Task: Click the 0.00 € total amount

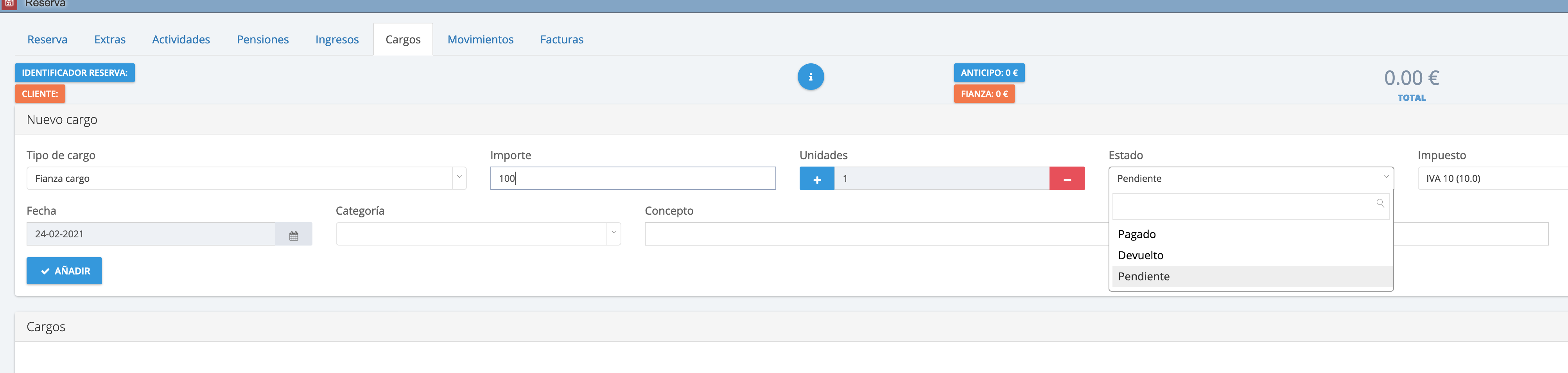Action: [1411, 78]
